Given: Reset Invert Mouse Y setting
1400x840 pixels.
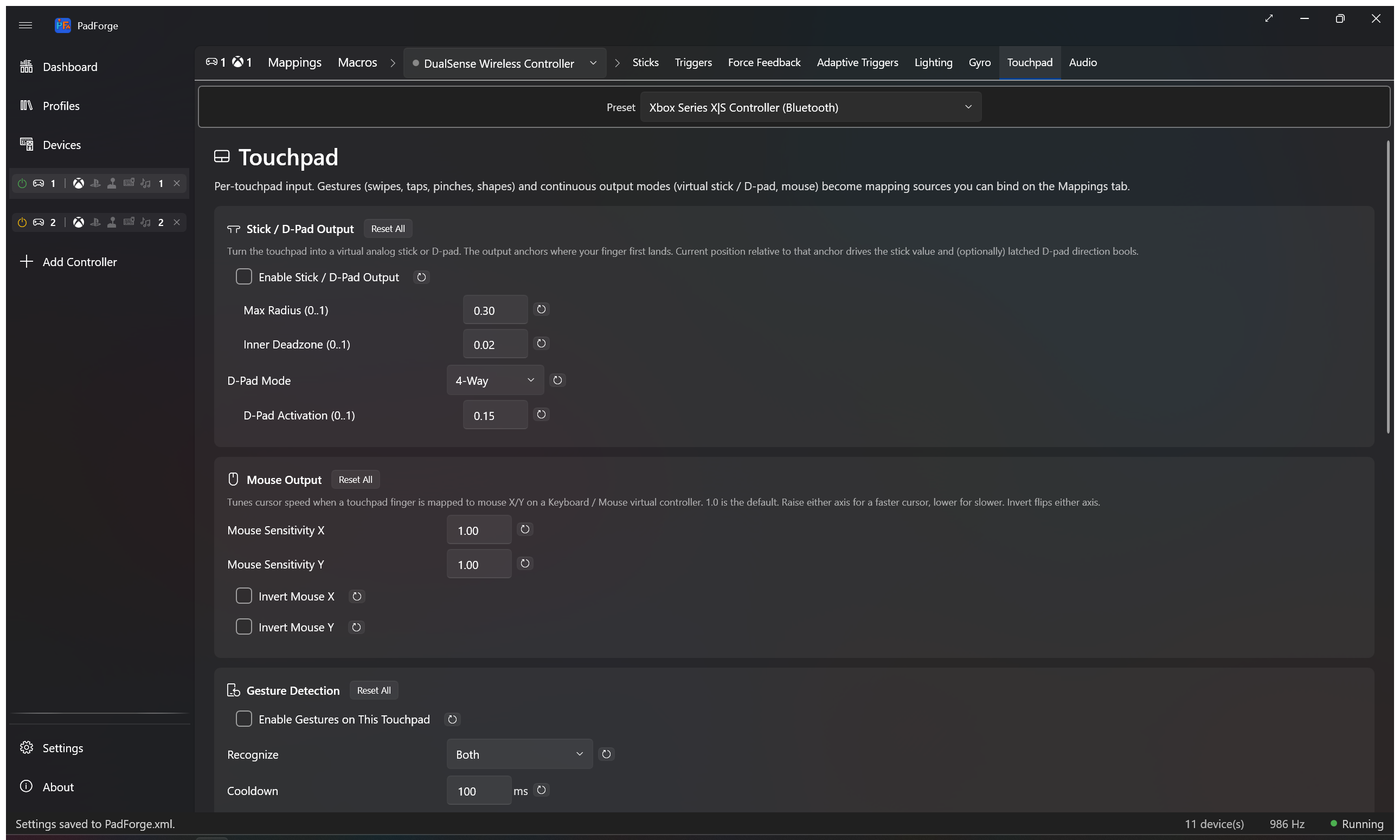Looking at the screenshot, I should pyautogui.click(x=356, y=628).
